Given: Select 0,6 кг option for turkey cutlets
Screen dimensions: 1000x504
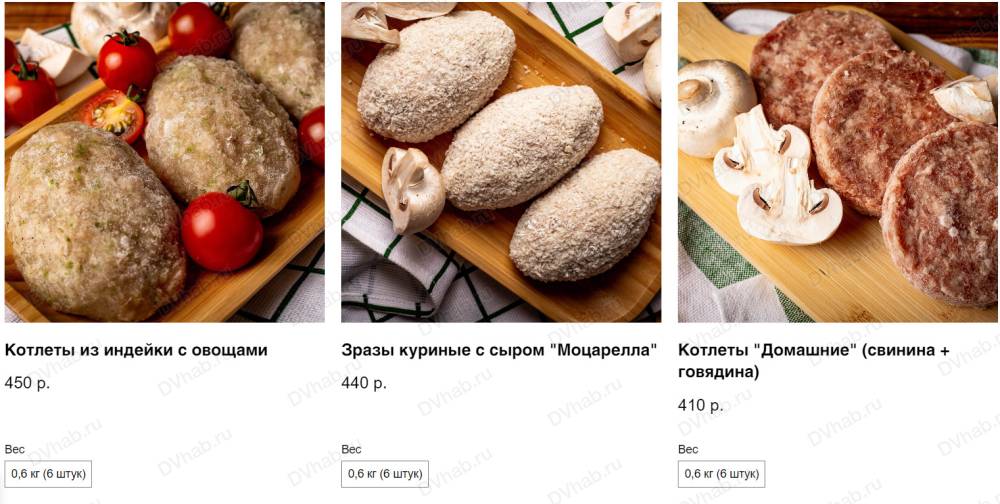Looking at the screenshot, I should click(48, 474).
